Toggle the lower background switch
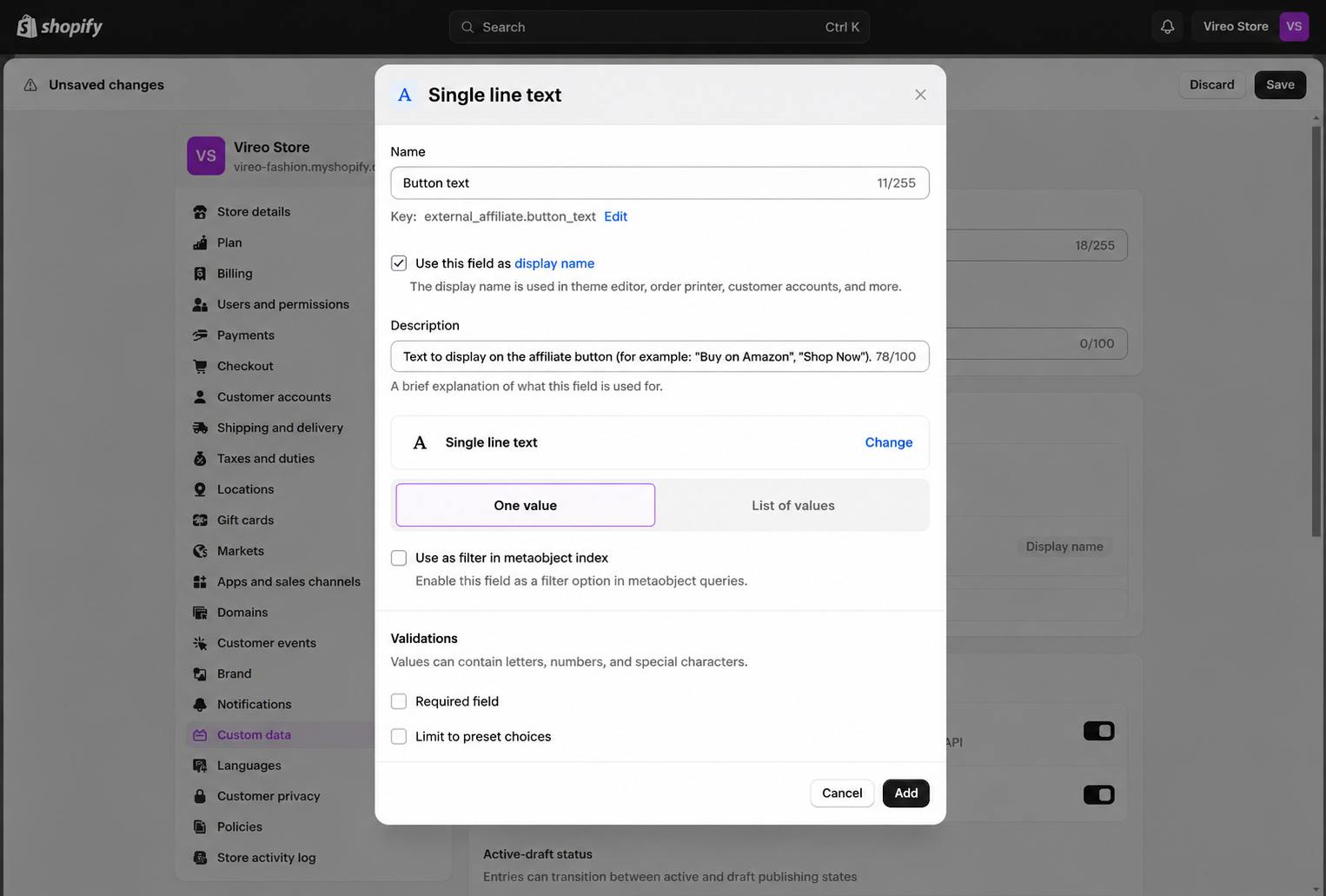This screenshot has width=1326, height=896. click(1099, 794)
